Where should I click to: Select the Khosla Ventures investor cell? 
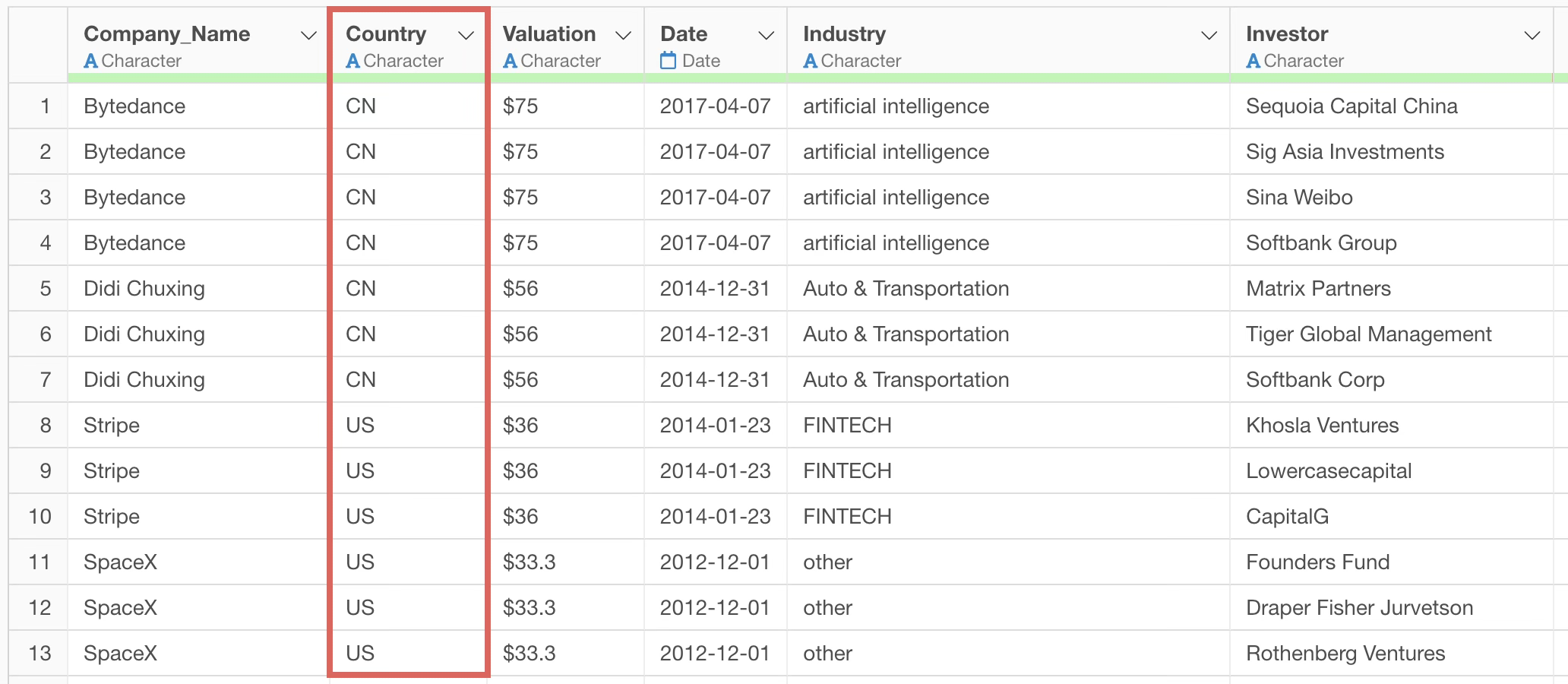tap(1322, 425)
